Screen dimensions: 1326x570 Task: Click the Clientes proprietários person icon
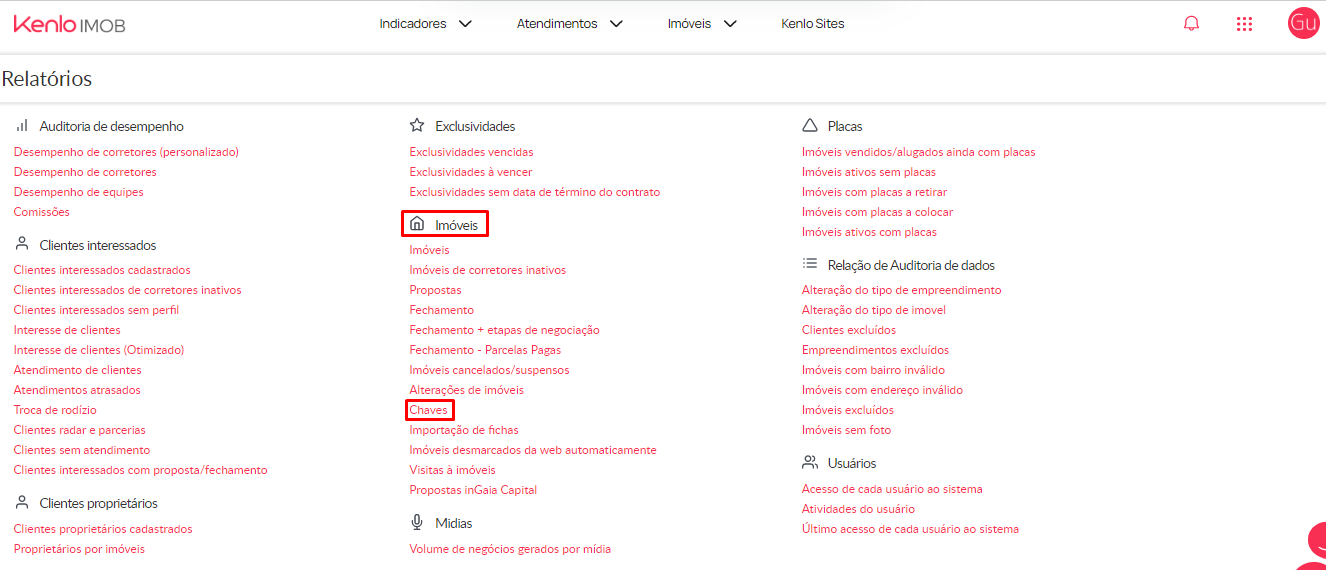click(x=22, y=502)
